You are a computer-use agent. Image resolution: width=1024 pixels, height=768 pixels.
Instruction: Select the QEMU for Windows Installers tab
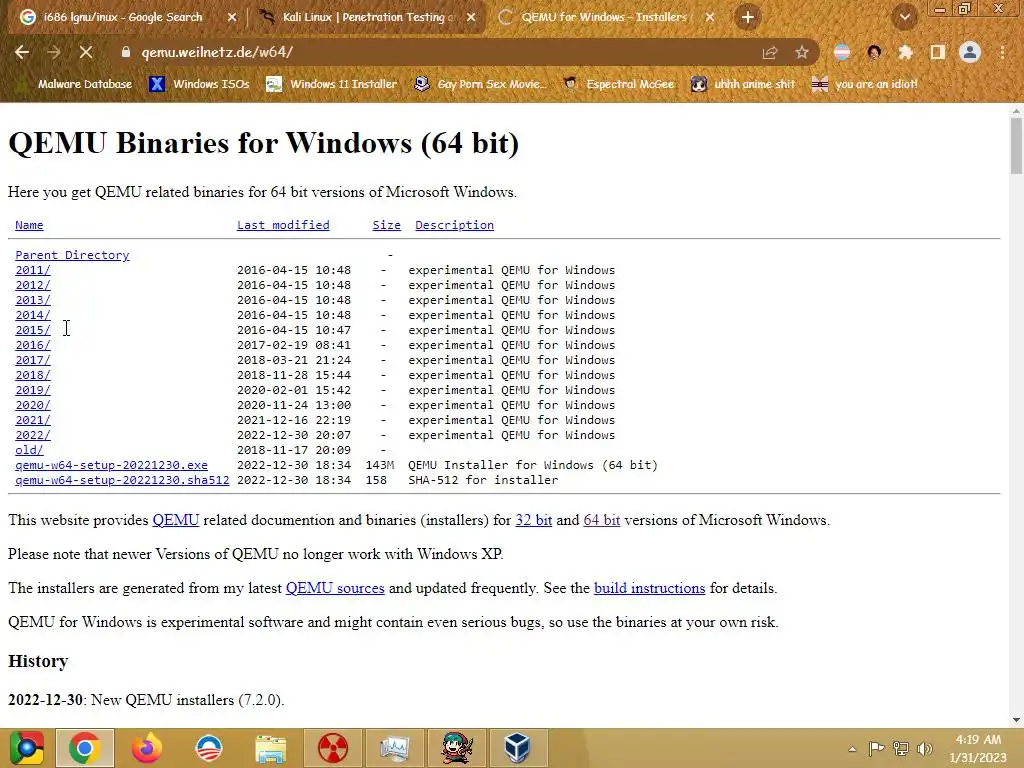pos(604,18)
